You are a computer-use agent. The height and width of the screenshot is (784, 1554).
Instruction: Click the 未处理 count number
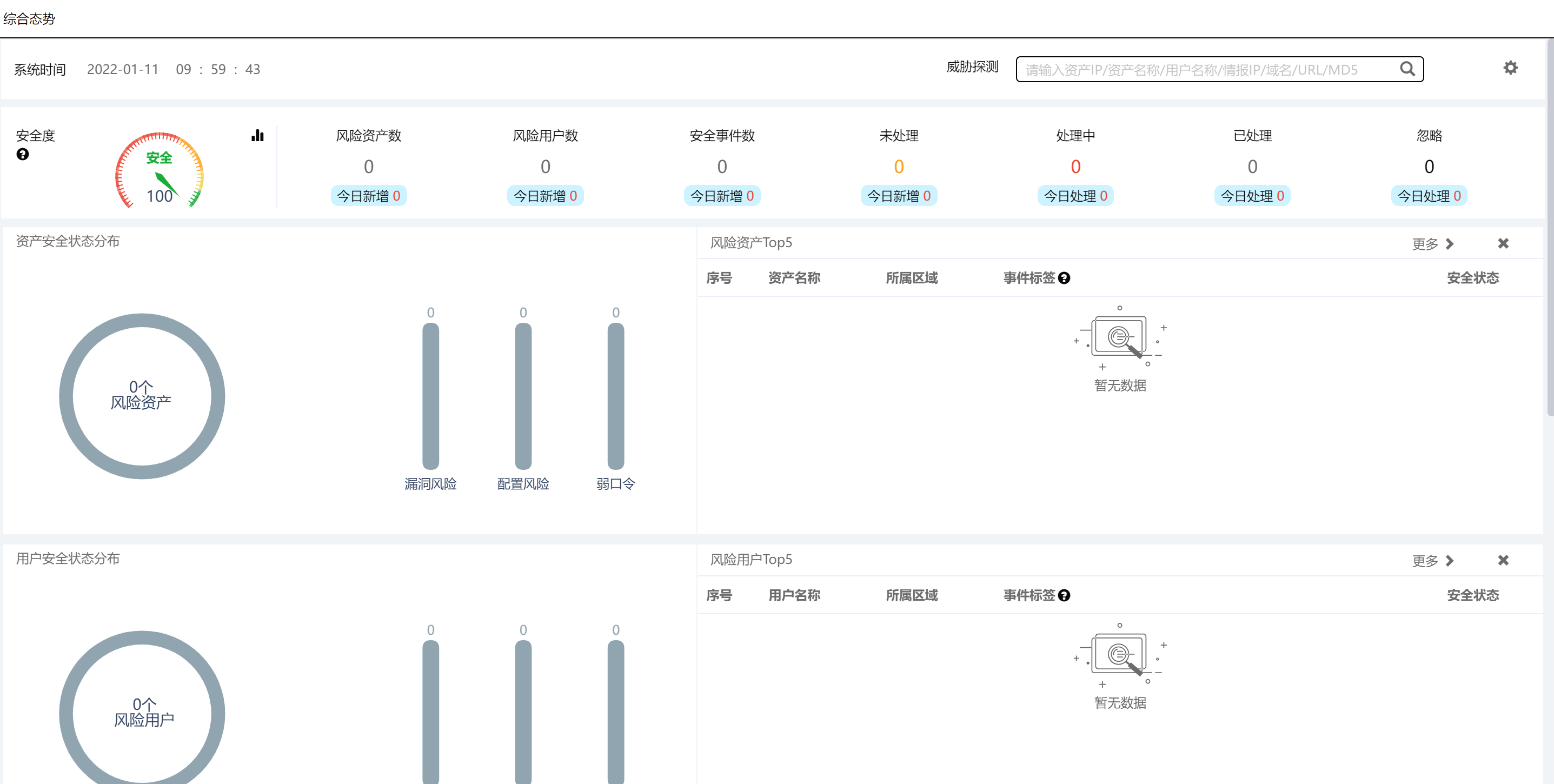coord(898,167)
